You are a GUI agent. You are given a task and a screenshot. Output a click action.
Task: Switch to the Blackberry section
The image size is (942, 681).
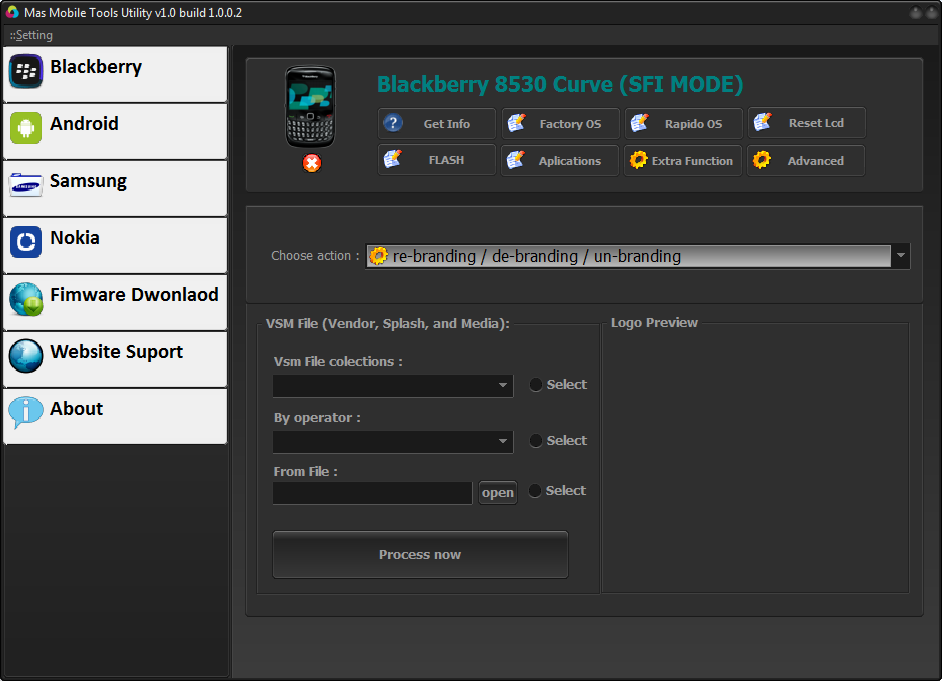pyautogui.click(x=115, y=74)
